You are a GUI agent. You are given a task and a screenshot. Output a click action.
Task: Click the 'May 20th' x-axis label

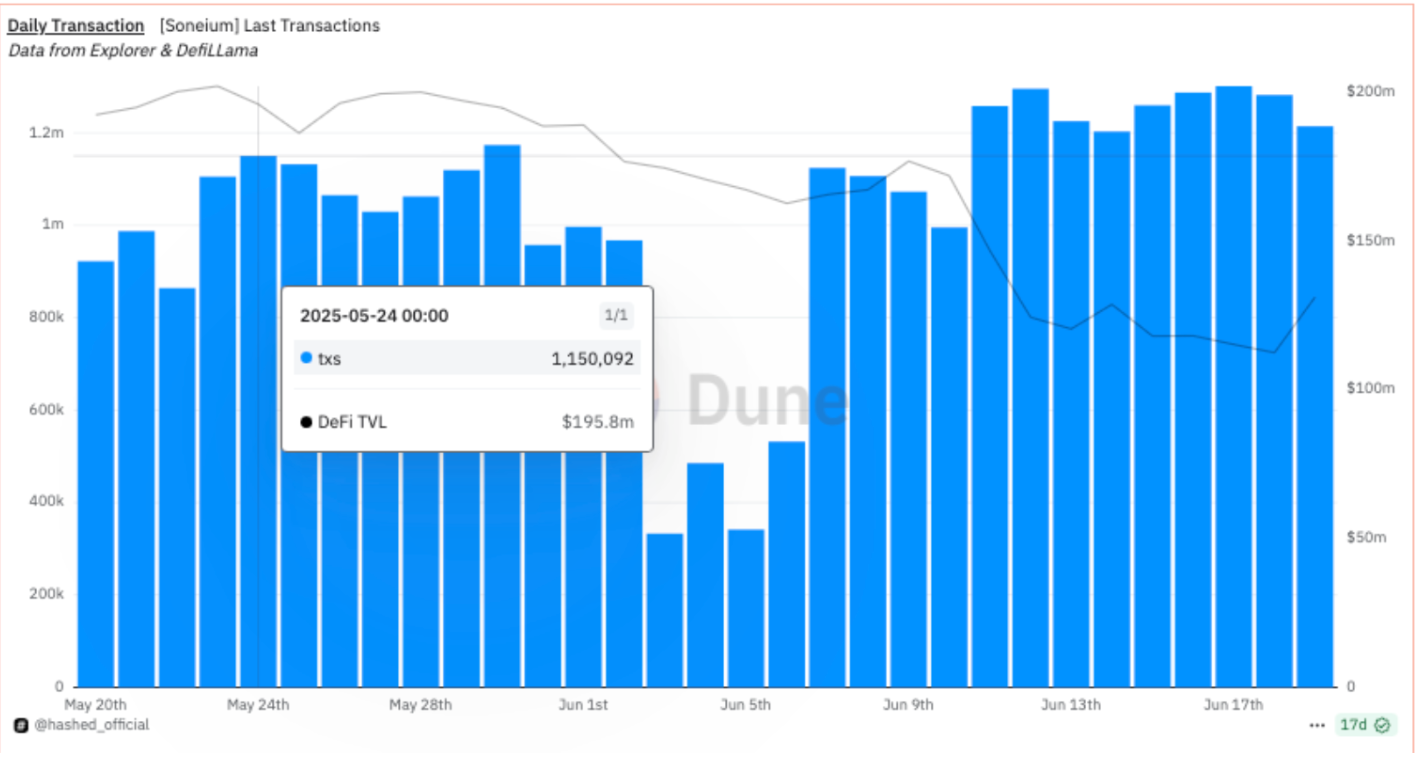96,705
